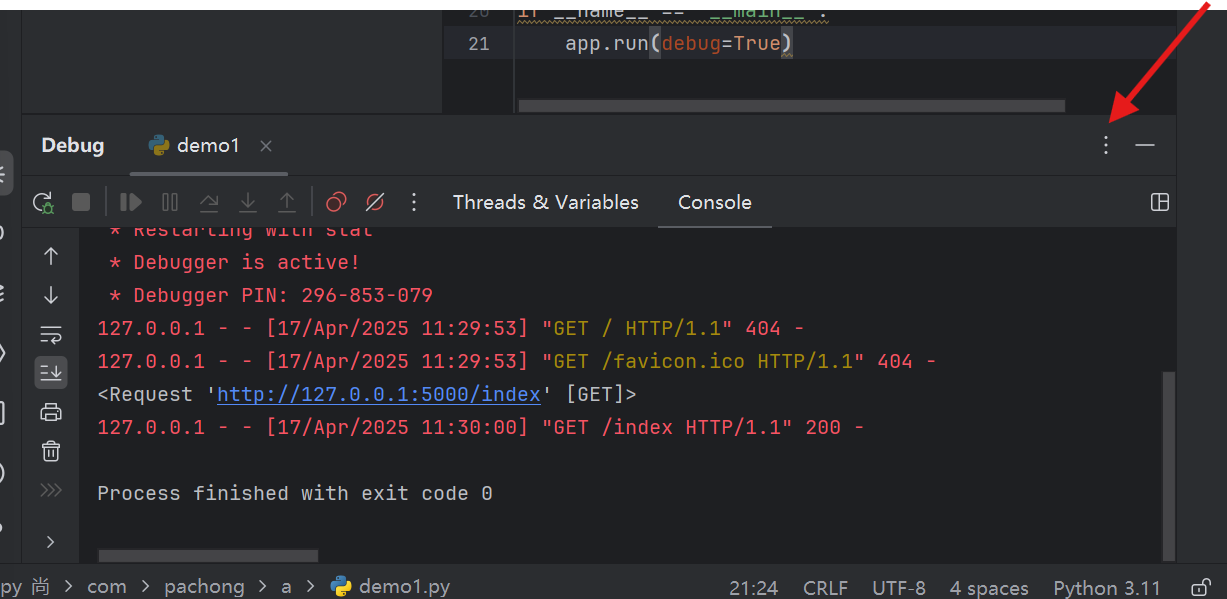Select the Step Over icon
The height and width of the screenshot is (599, 1227).
pos(208,202)
